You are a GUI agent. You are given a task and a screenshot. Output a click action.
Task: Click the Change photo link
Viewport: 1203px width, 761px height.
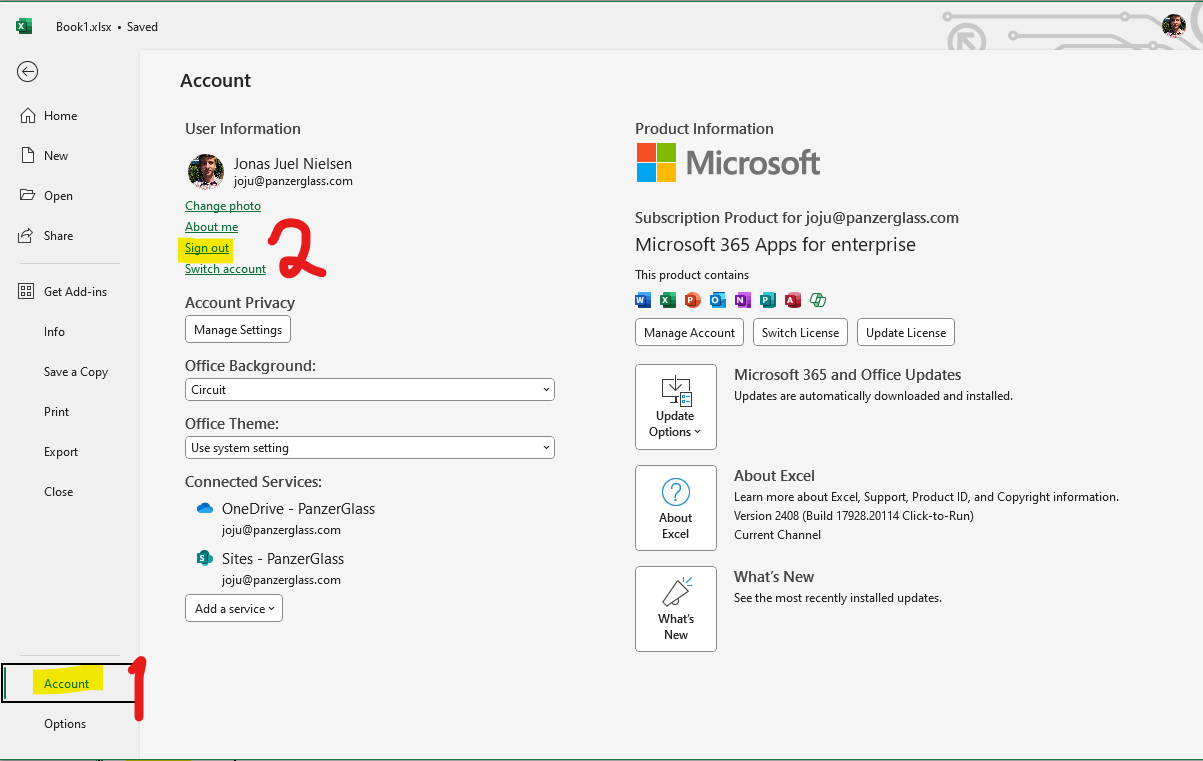pos(223,206)
